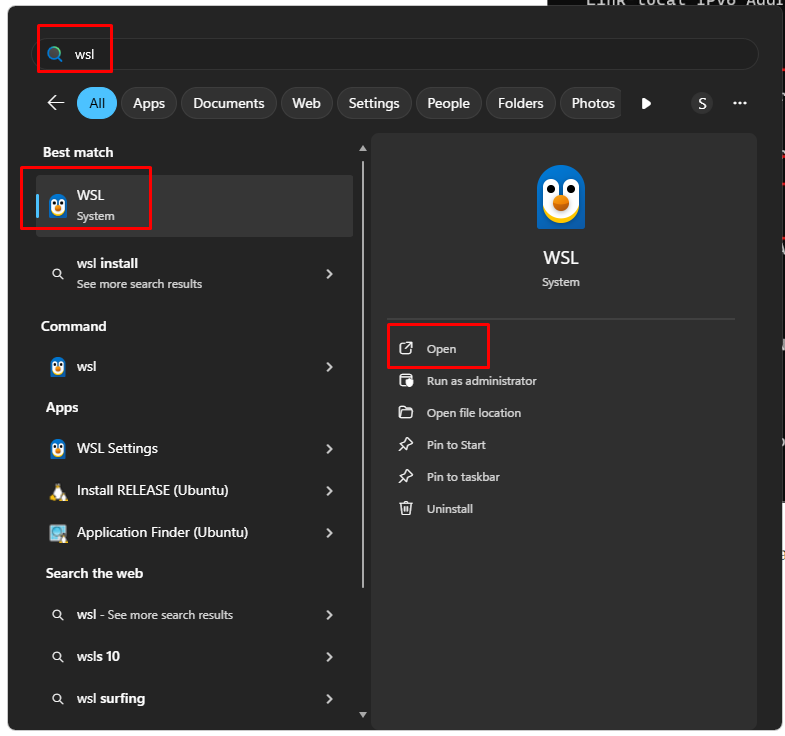The height and width of the screenshot is (736, 785).
Task: Expand the 'wsl - See more search results' chevron
Action: click(x=329, y=615)
